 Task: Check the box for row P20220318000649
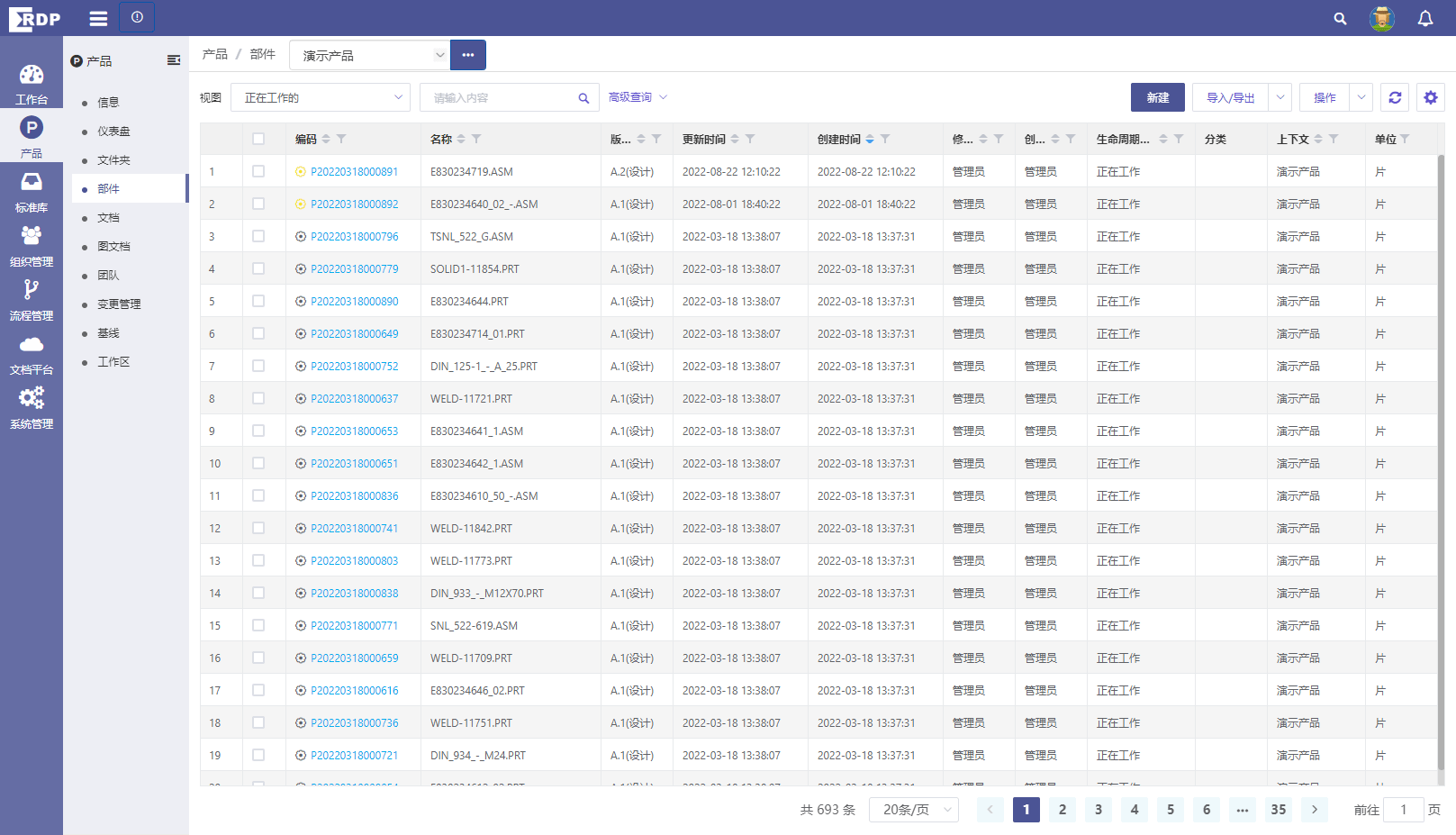tap(258, 333)
